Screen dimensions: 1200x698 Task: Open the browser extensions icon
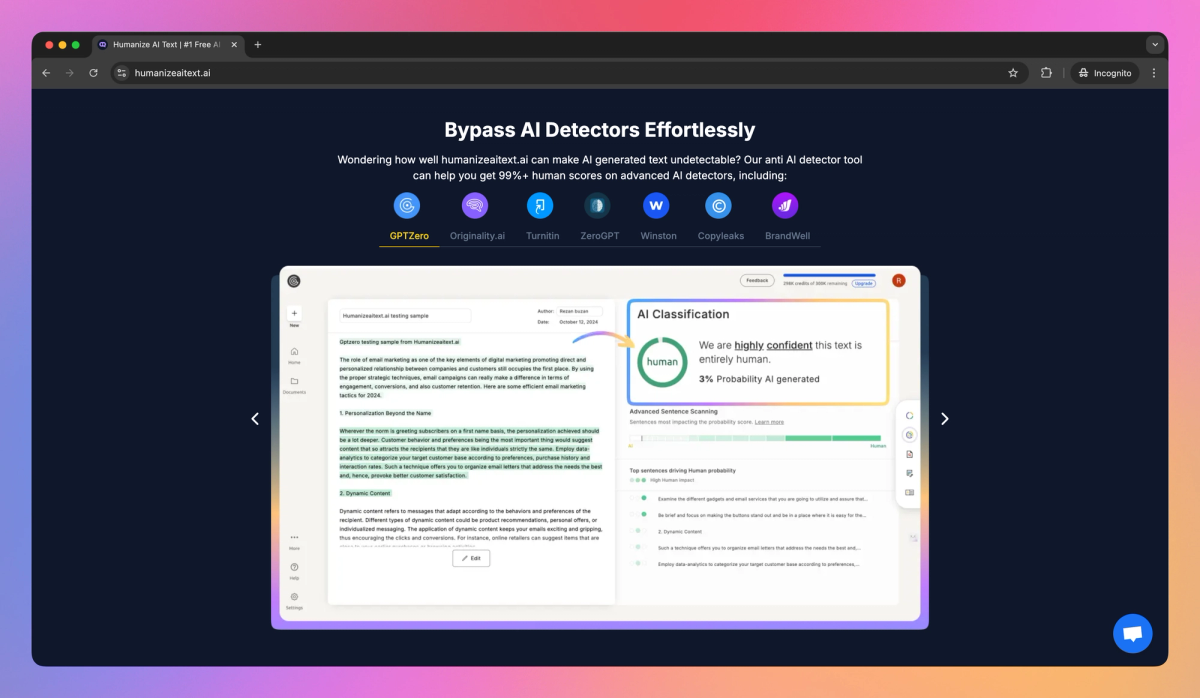(x=1046, y=73)
